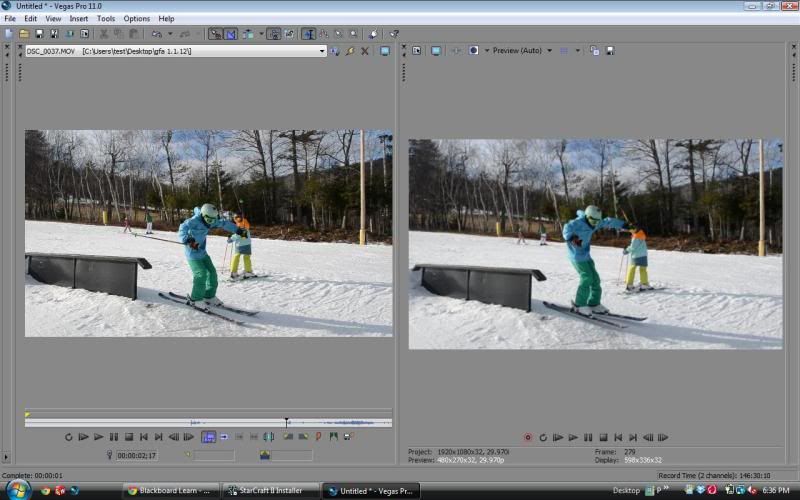The height and width of the screenshot is (500, 800).
Task: Toggle Auto Ripple button in toolbar
Action: coord(247,33)
